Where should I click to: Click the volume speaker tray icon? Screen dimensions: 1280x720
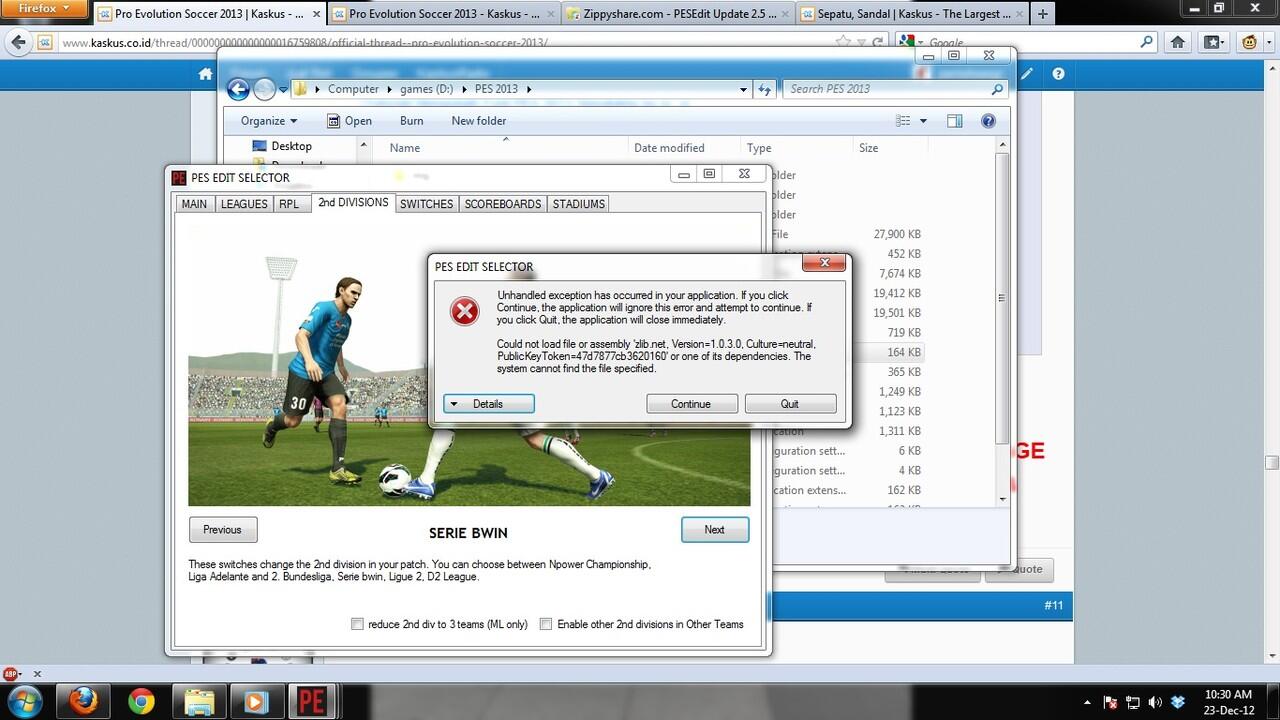click(1155, 702)
